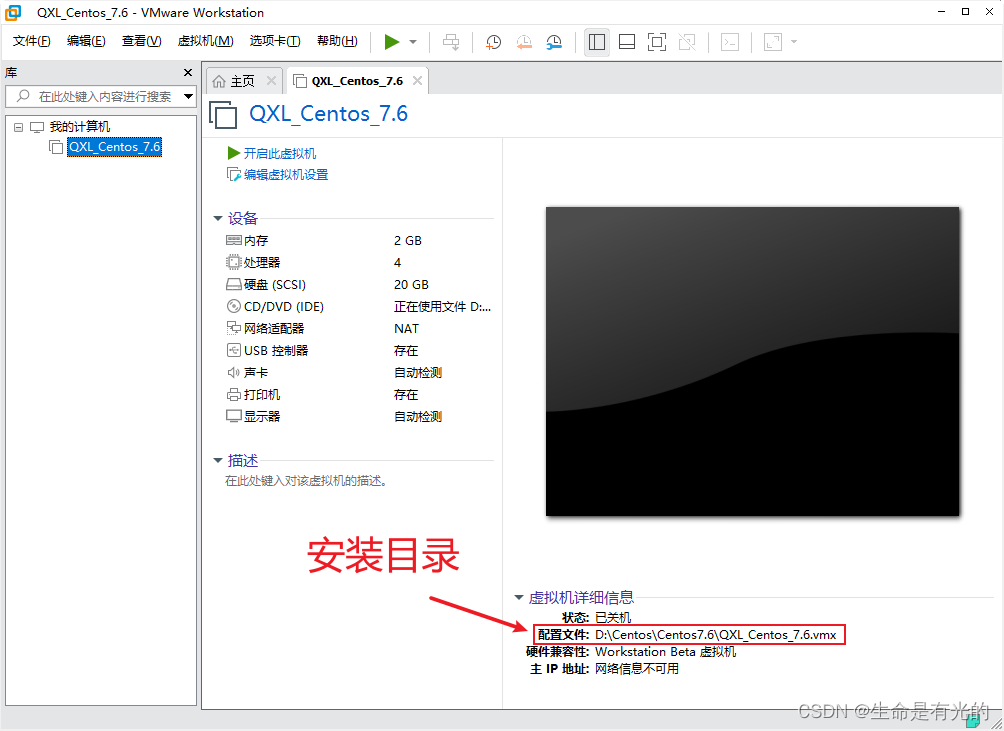Open the stretch display dropdown arrow

coord(794,42)
